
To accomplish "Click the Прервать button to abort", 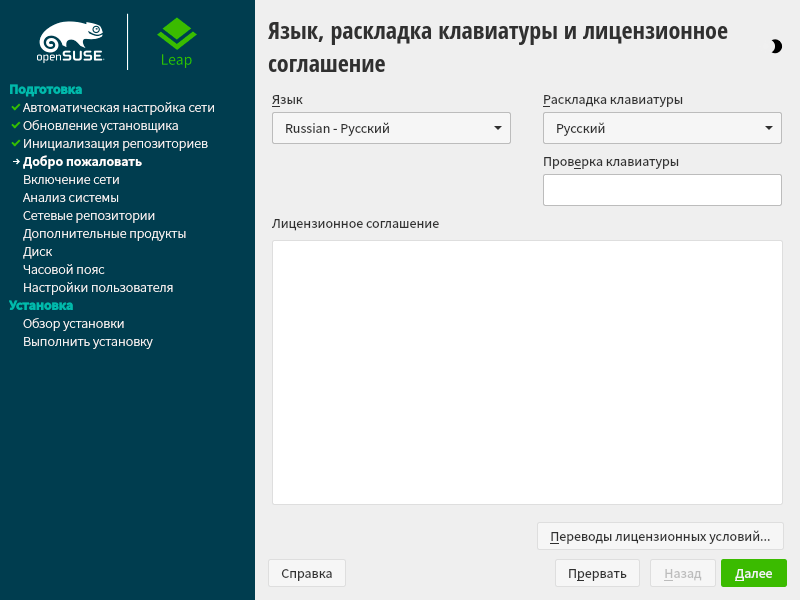I will (597, 573).
